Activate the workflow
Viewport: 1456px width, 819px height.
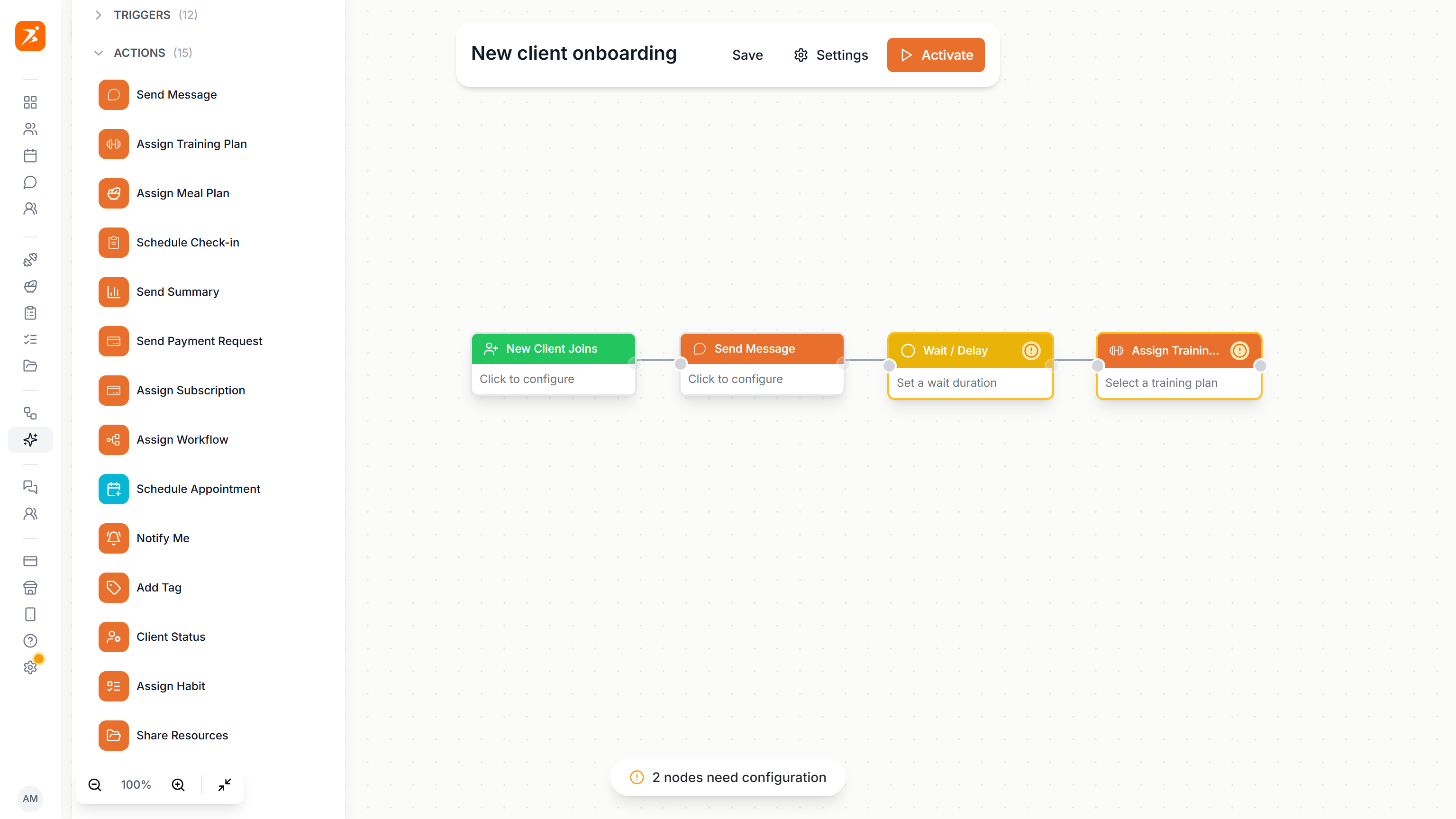(x=936, y=55)
